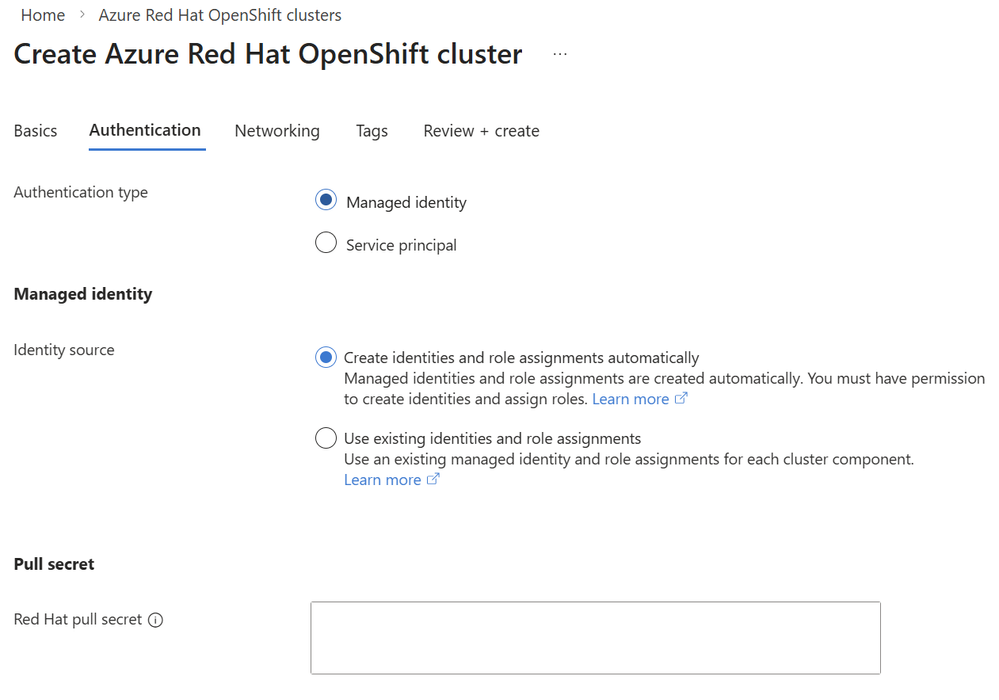The width and height of the screenshot is (999, 700).
Task: Select the Managed identity authentication type
Action: 325,200
